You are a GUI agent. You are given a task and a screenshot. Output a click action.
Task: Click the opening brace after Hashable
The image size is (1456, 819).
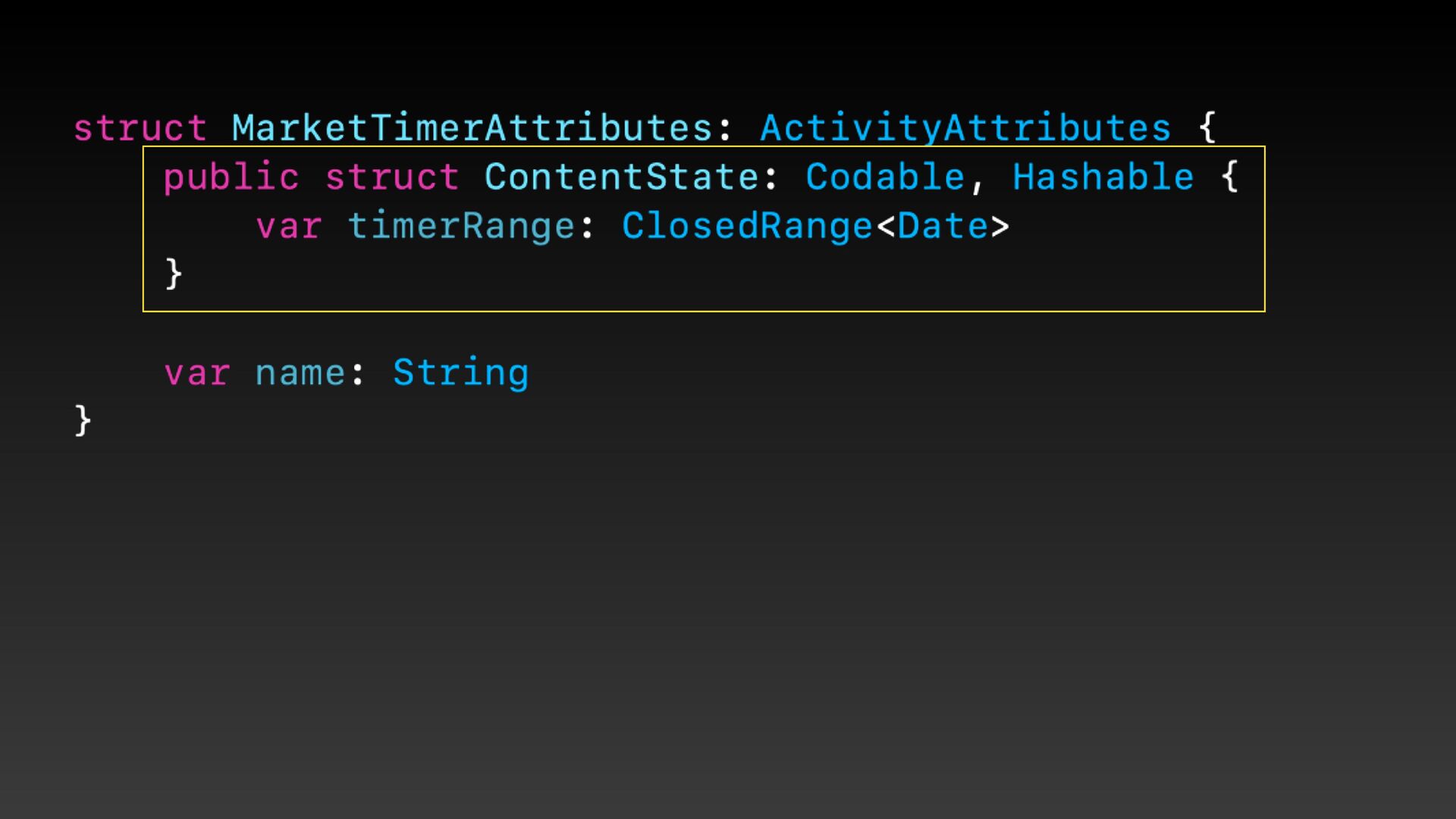[1230, 177]
